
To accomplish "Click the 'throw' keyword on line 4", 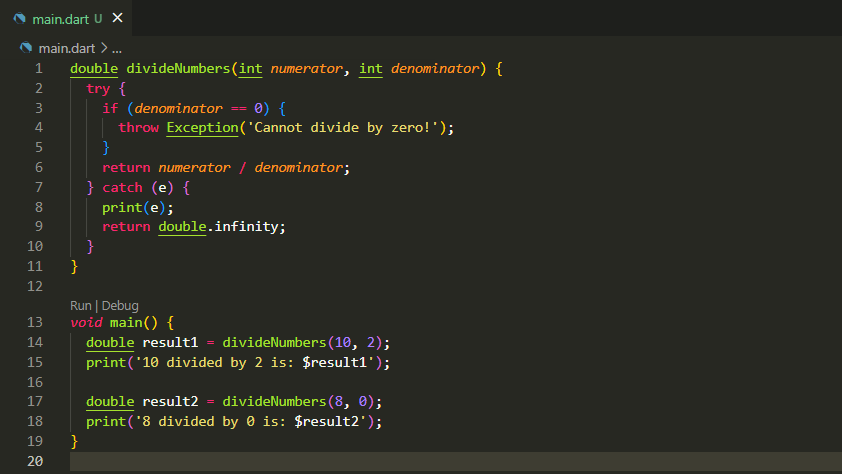I will pos(139,128).
